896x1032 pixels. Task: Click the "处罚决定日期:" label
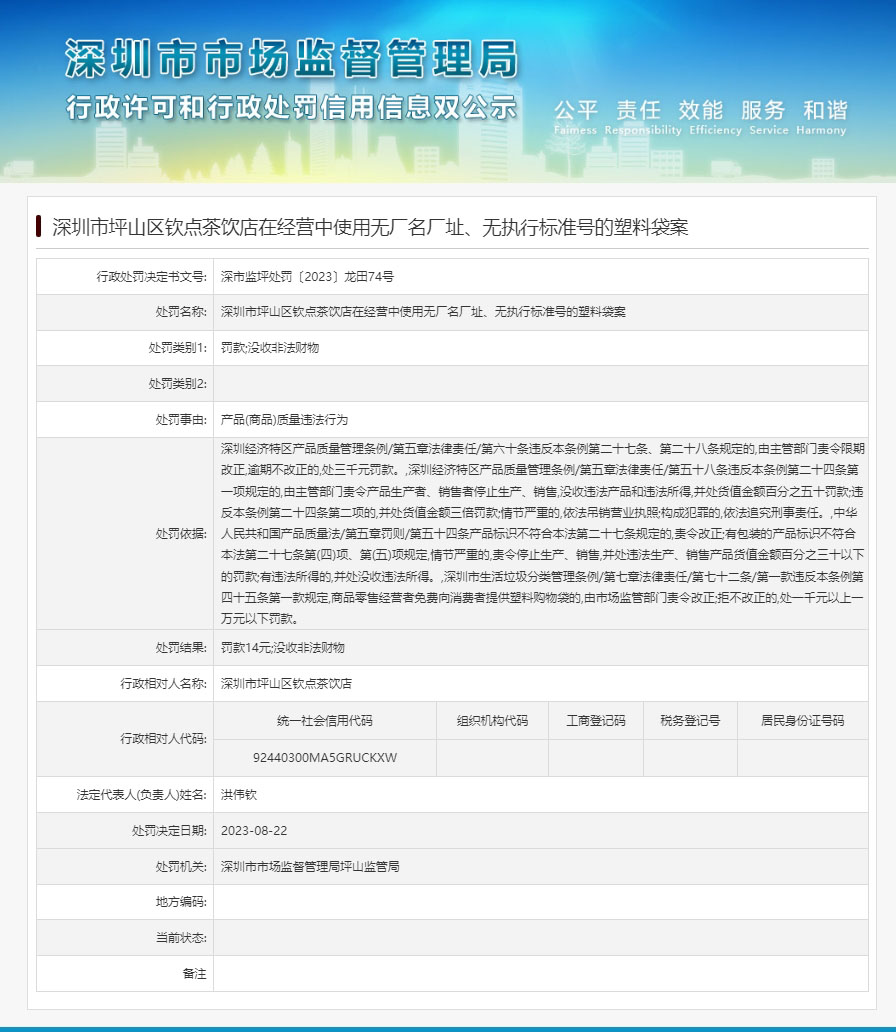(x=169, y=831)
